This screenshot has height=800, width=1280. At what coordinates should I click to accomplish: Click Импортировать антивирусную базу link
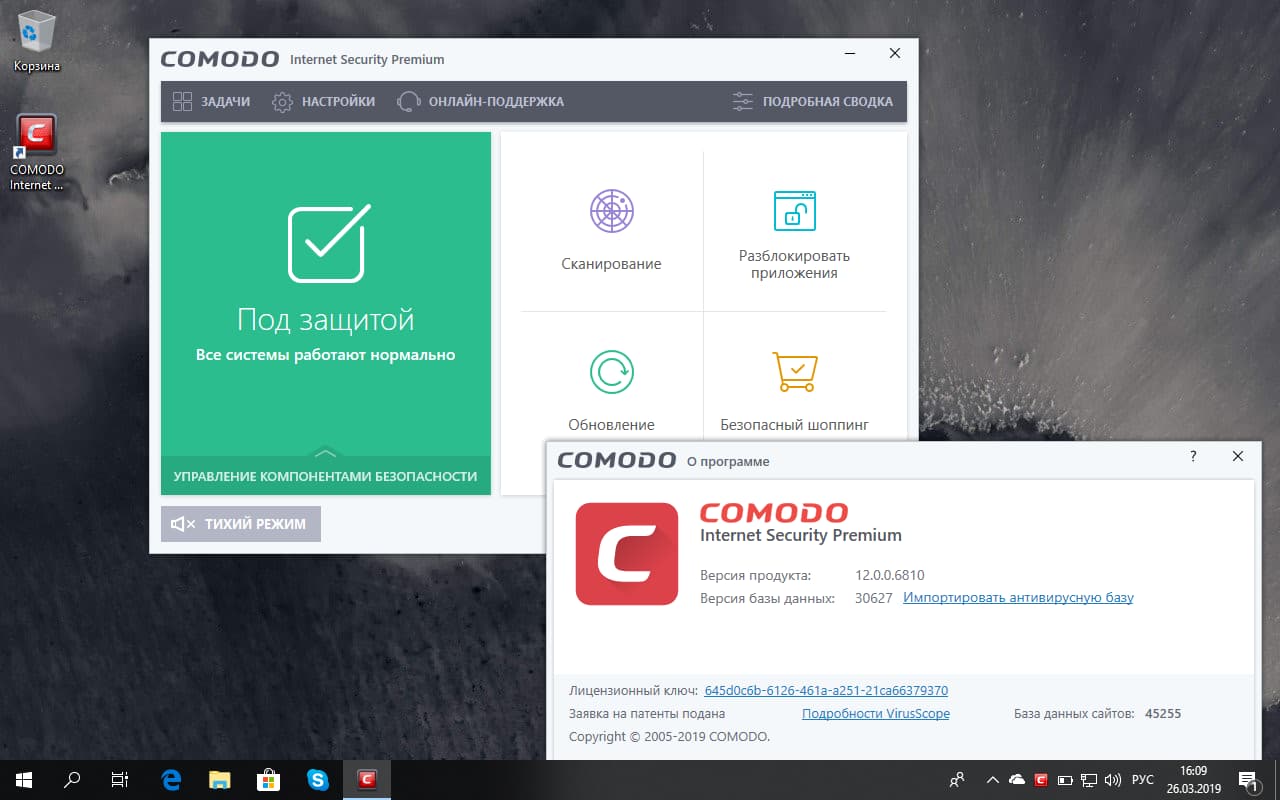pyautogui.click(x=1018, y=597)
